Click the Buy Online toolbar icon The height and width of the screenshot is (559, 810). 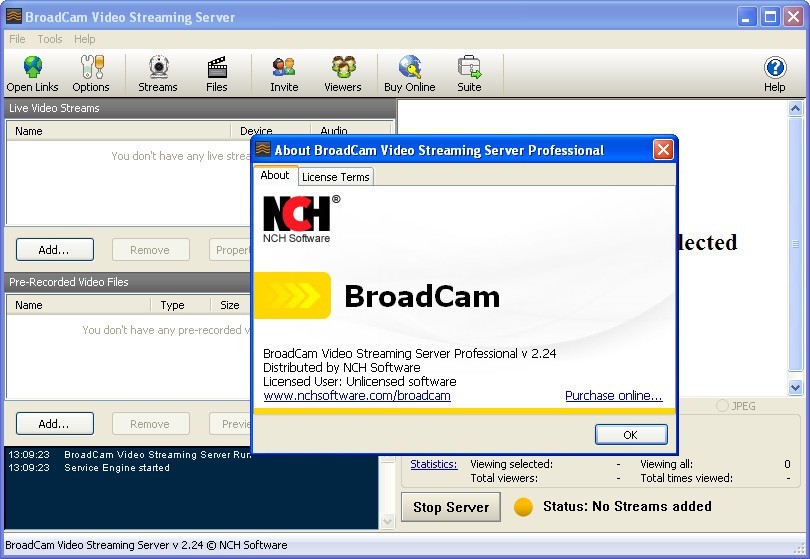coord(410,74)
